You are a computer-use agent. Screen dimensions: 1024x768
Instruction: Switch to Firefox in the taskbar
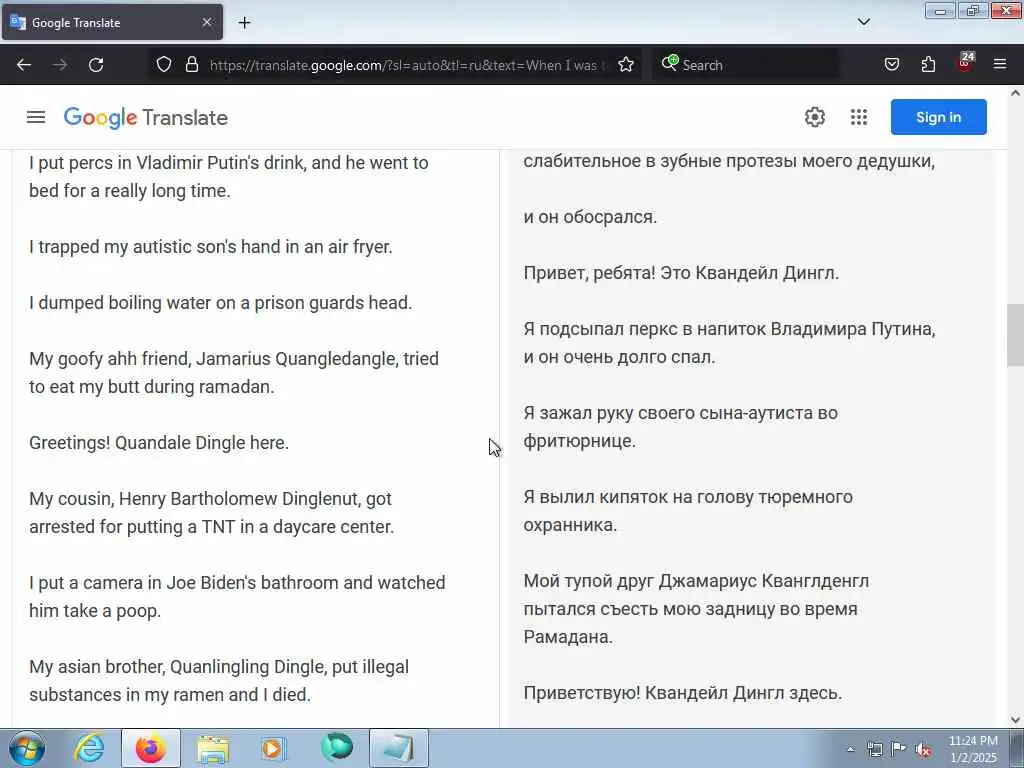click(x=151, y=748)
